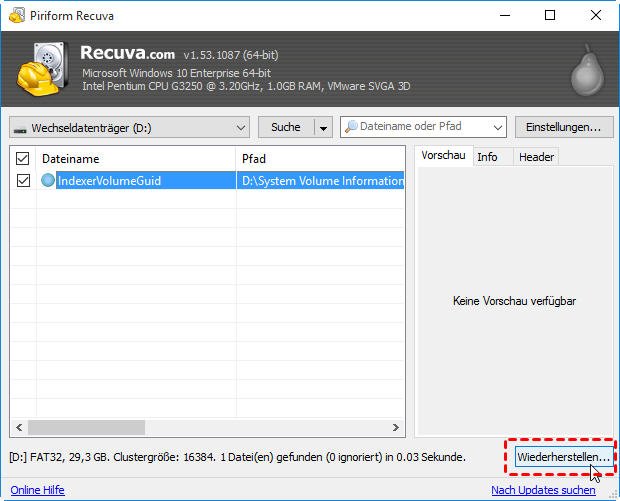Viewport: 620px width, 501px height.
Task: Click the Recuva hard hat drive logo
Action: click(40, 68)
